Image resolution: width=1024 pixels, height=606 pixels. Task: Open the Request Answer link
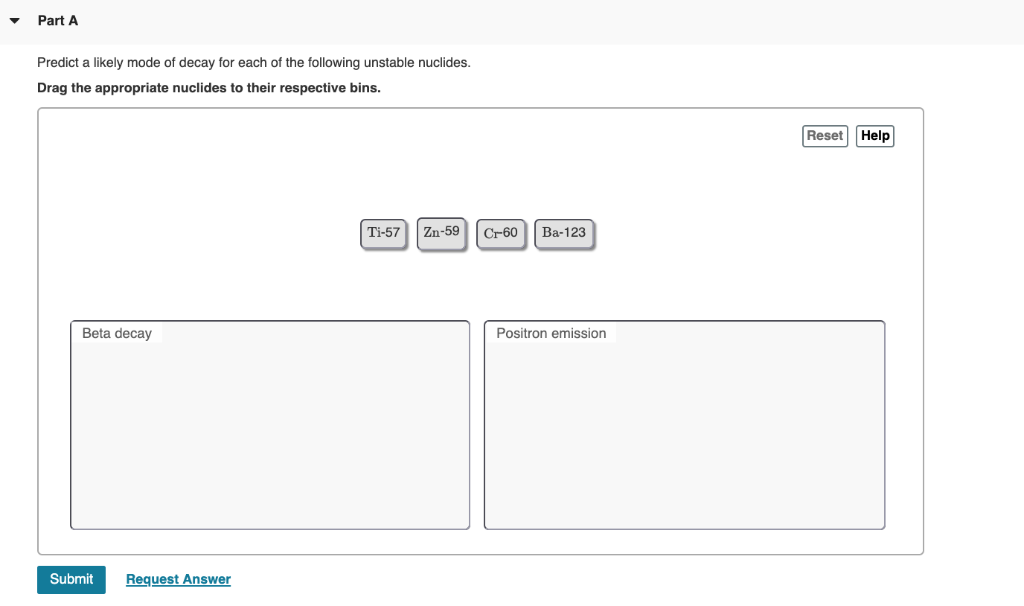coord(177,579)
